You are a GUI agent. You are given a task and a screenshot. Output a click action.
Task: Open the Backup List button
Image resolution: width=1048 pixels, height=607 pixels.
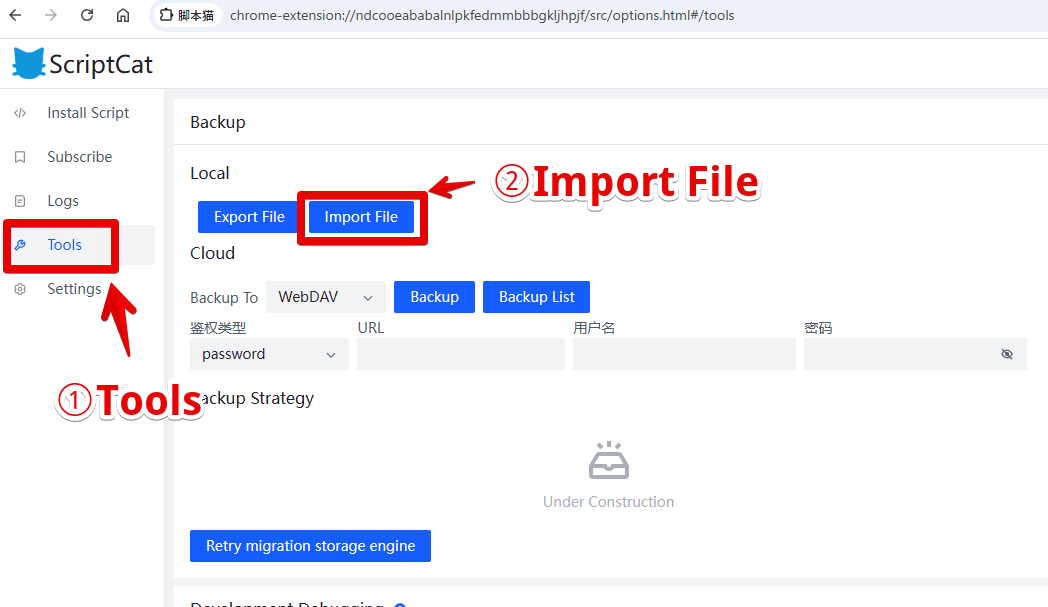[536, 297]
